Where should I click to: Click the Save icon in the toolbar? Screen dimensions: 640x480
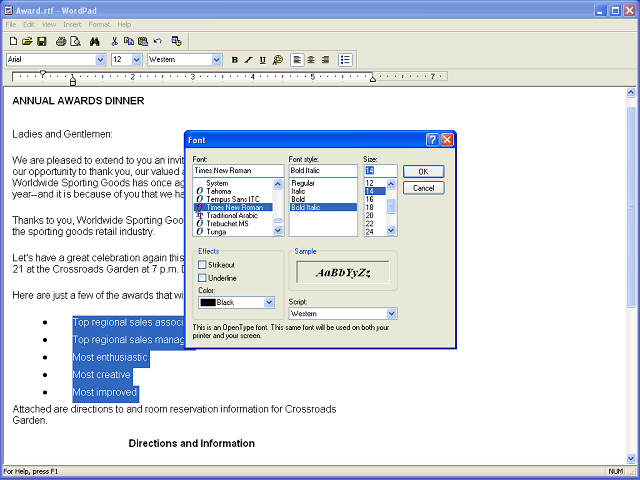click(x=42, y=41)
